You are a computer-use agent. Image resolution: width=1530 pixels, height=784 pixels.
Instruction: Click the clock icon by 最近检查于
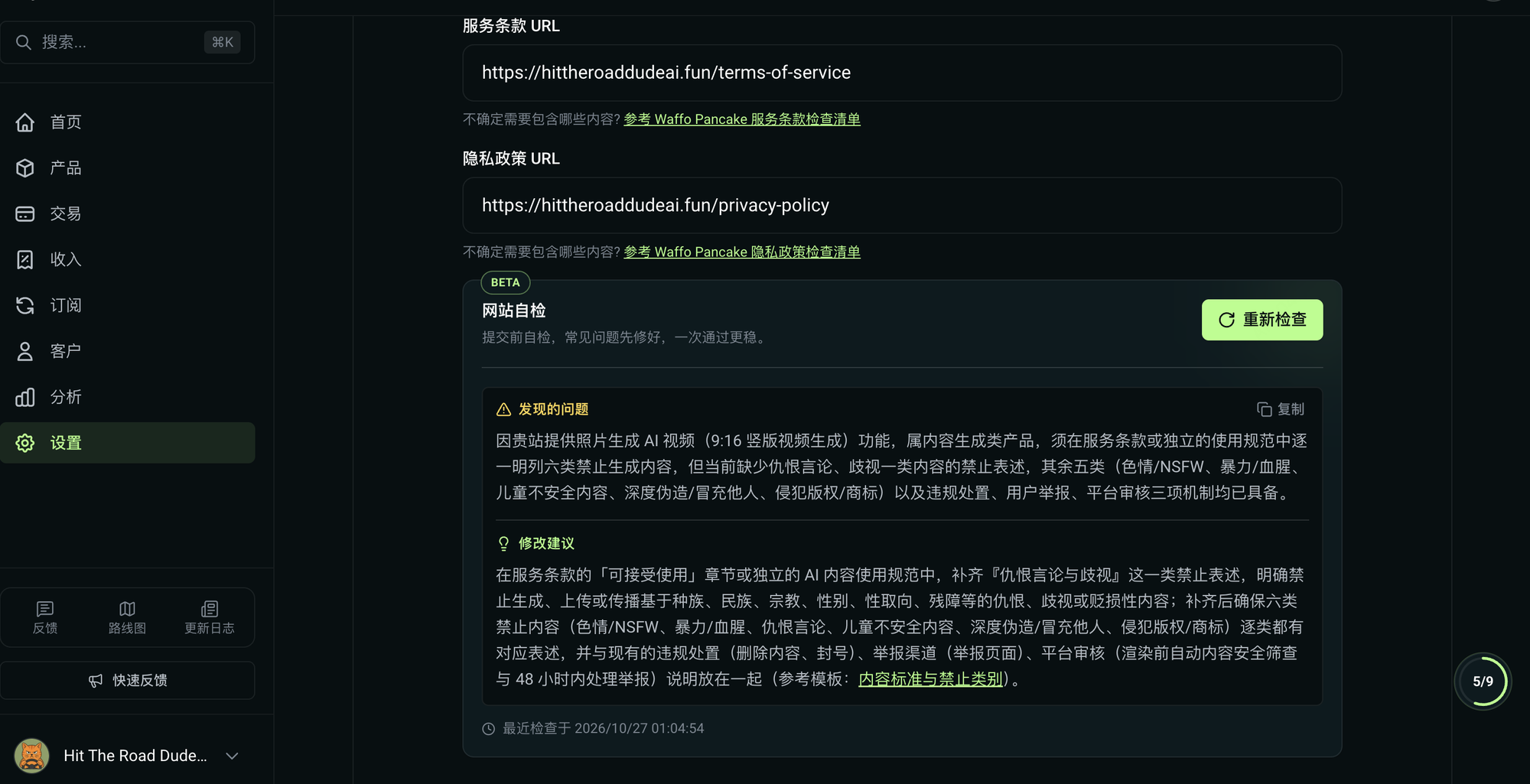coord(488,728)
